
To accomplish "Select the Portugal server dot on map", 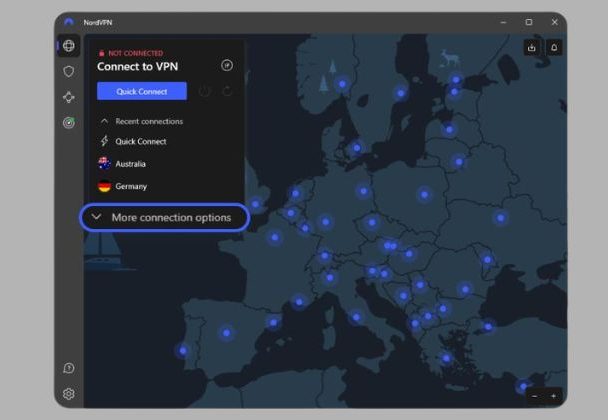I will click(x=183, y=351).
